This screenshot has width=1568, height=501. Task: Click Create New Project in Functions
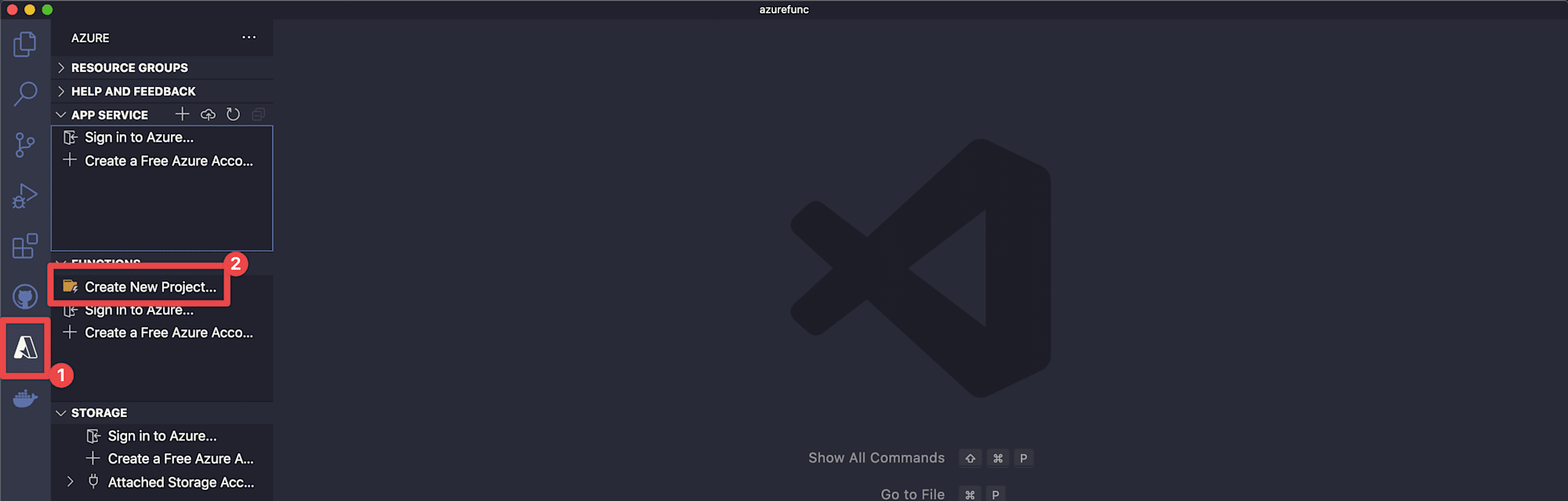[x=140, y=287]
